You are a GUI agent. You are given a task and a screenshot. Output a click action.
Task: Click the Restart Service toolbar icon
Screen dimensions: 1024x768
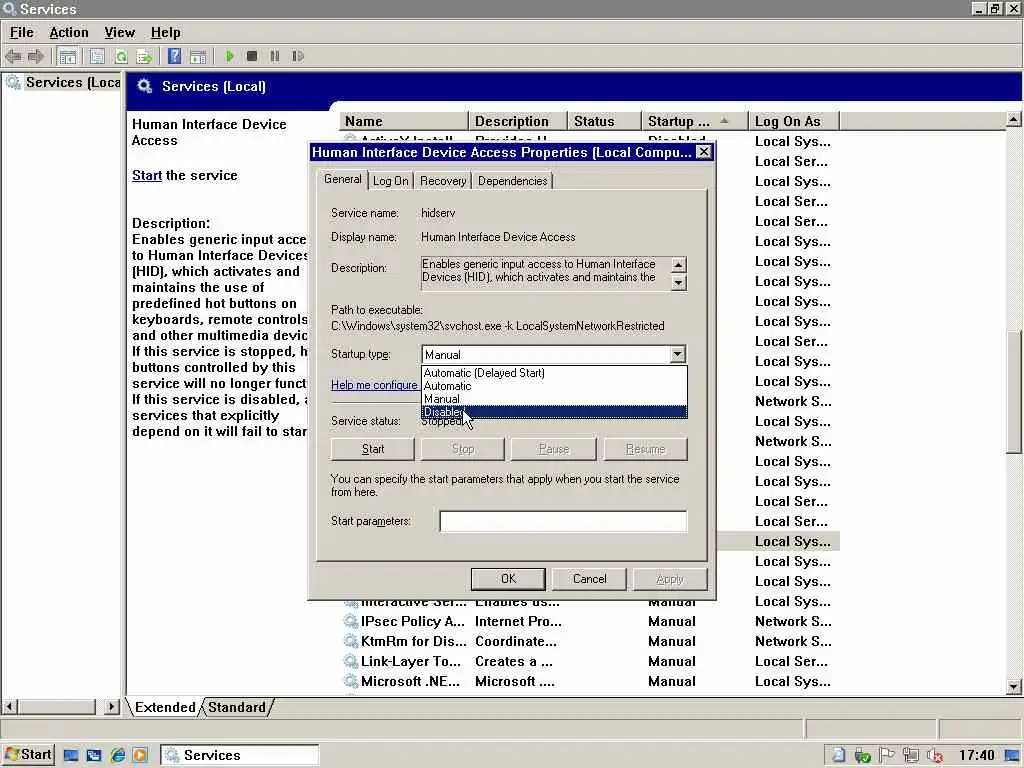click(298, 56)
